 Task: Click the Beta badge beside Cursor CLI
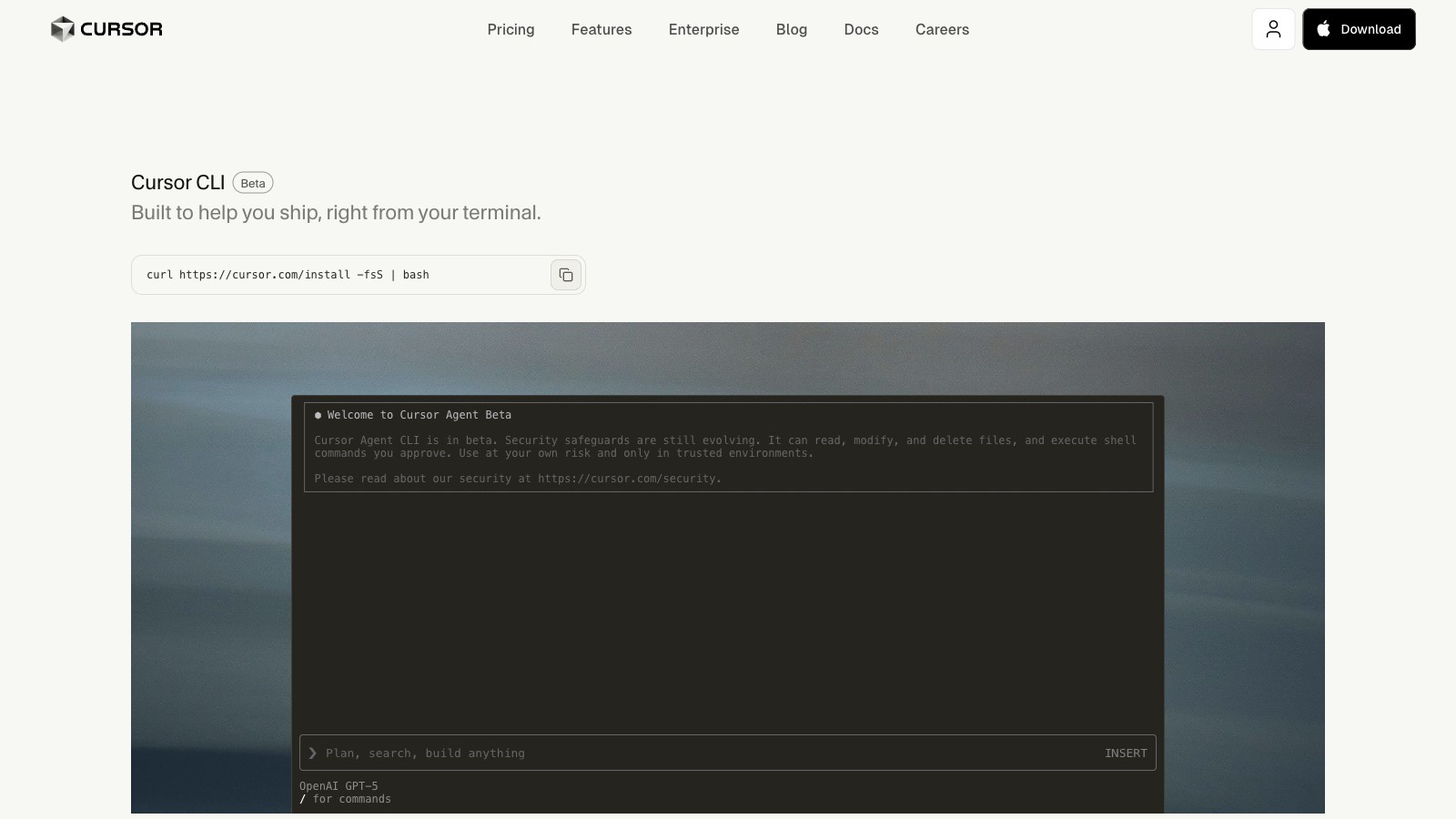(253, 183)
